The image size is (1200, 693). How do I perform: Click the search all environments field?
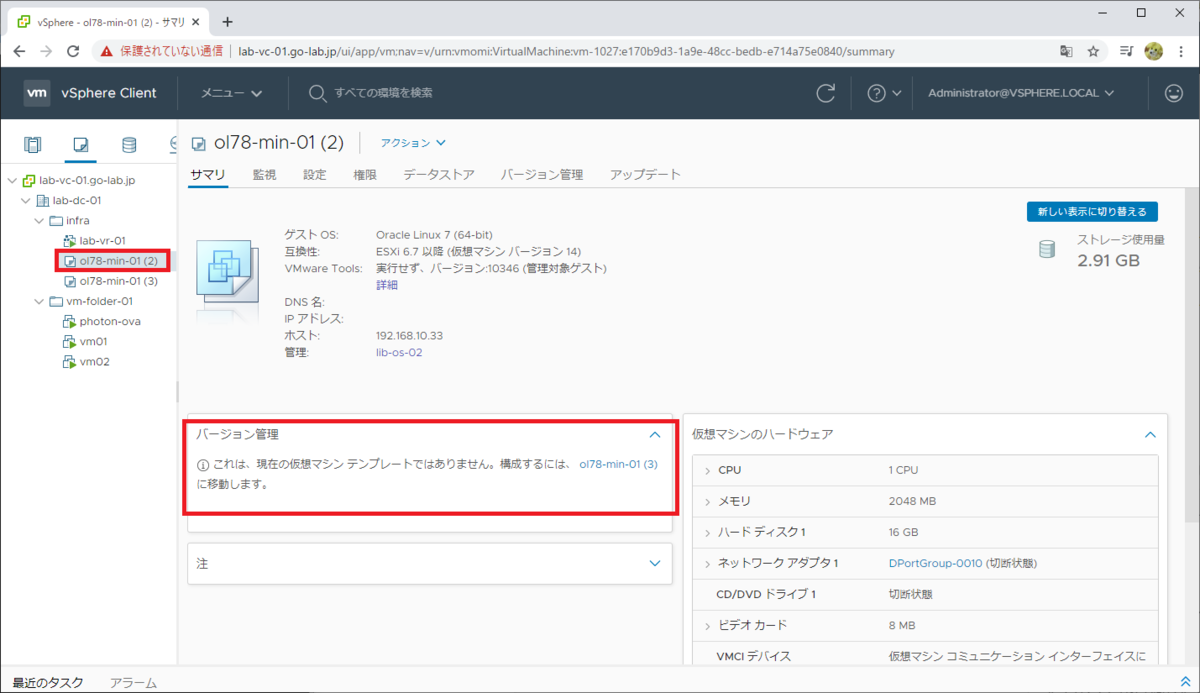(383, 93)
